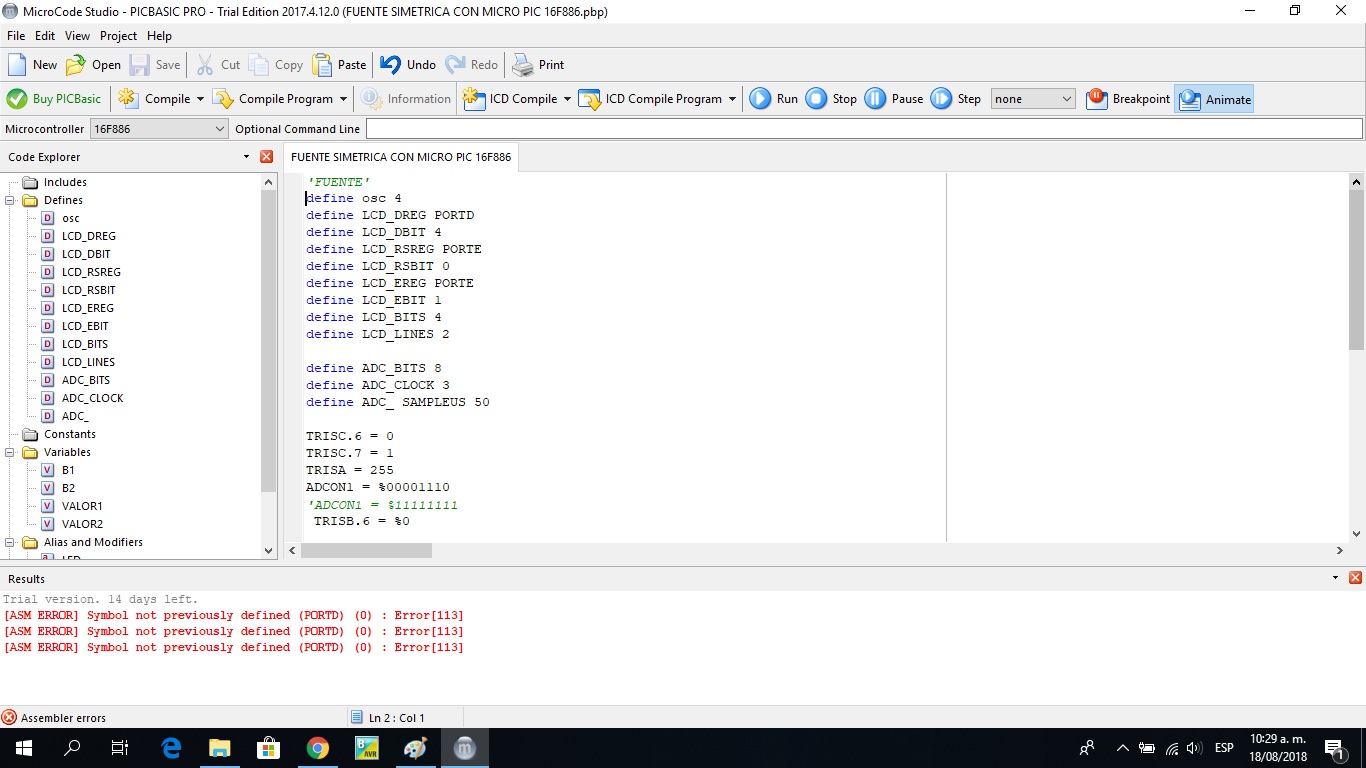Open the Compile dropdown arrow
This screenshot has width=1366, height=768.
click(200, 99)
